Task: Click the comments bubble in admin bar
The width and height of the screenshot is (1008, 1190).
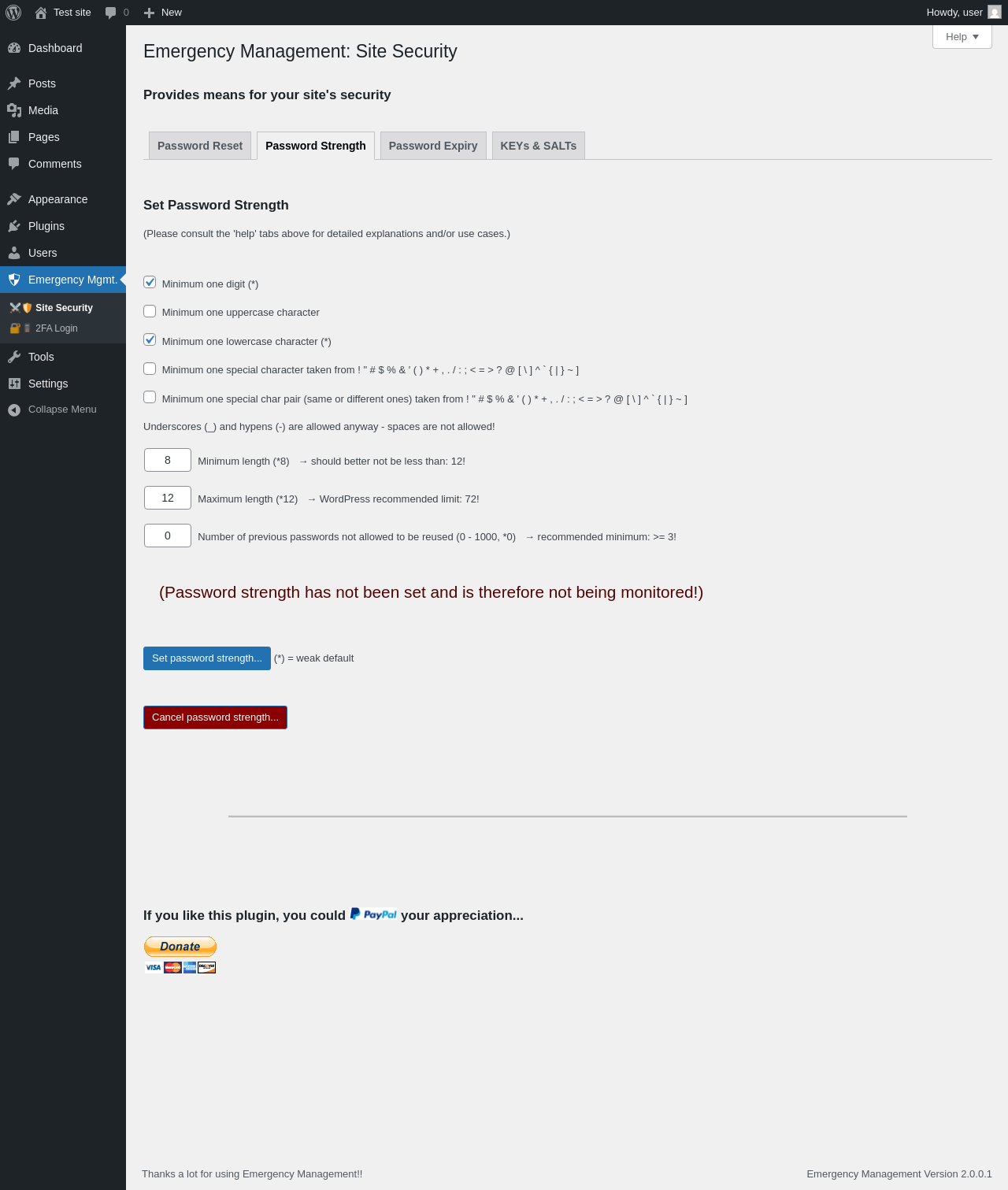Action: click(x=111, y=13)
